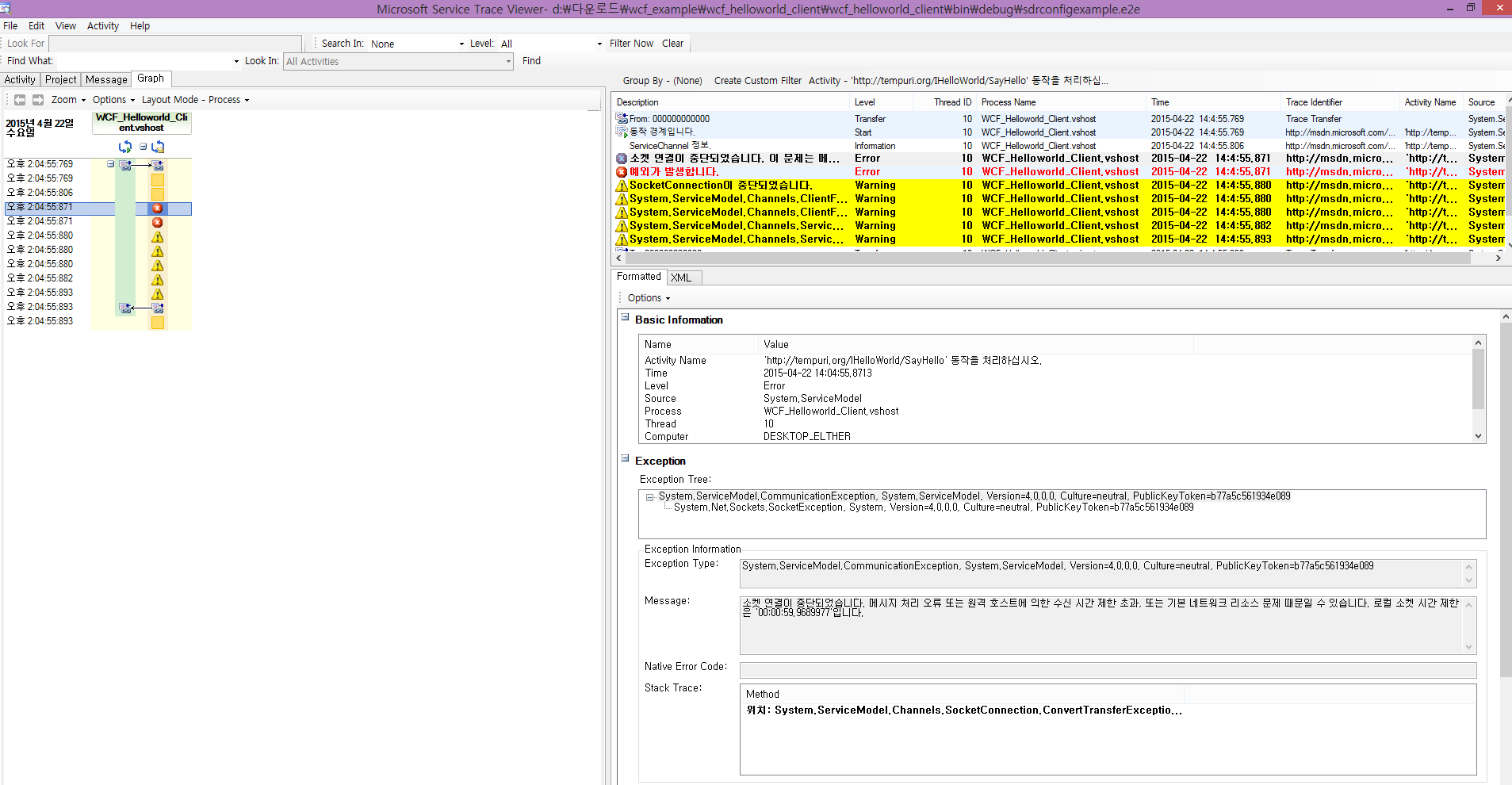
Task: Click the transfer icon at graph row 2:04:55:769
Action: click(x=125, y=165)
